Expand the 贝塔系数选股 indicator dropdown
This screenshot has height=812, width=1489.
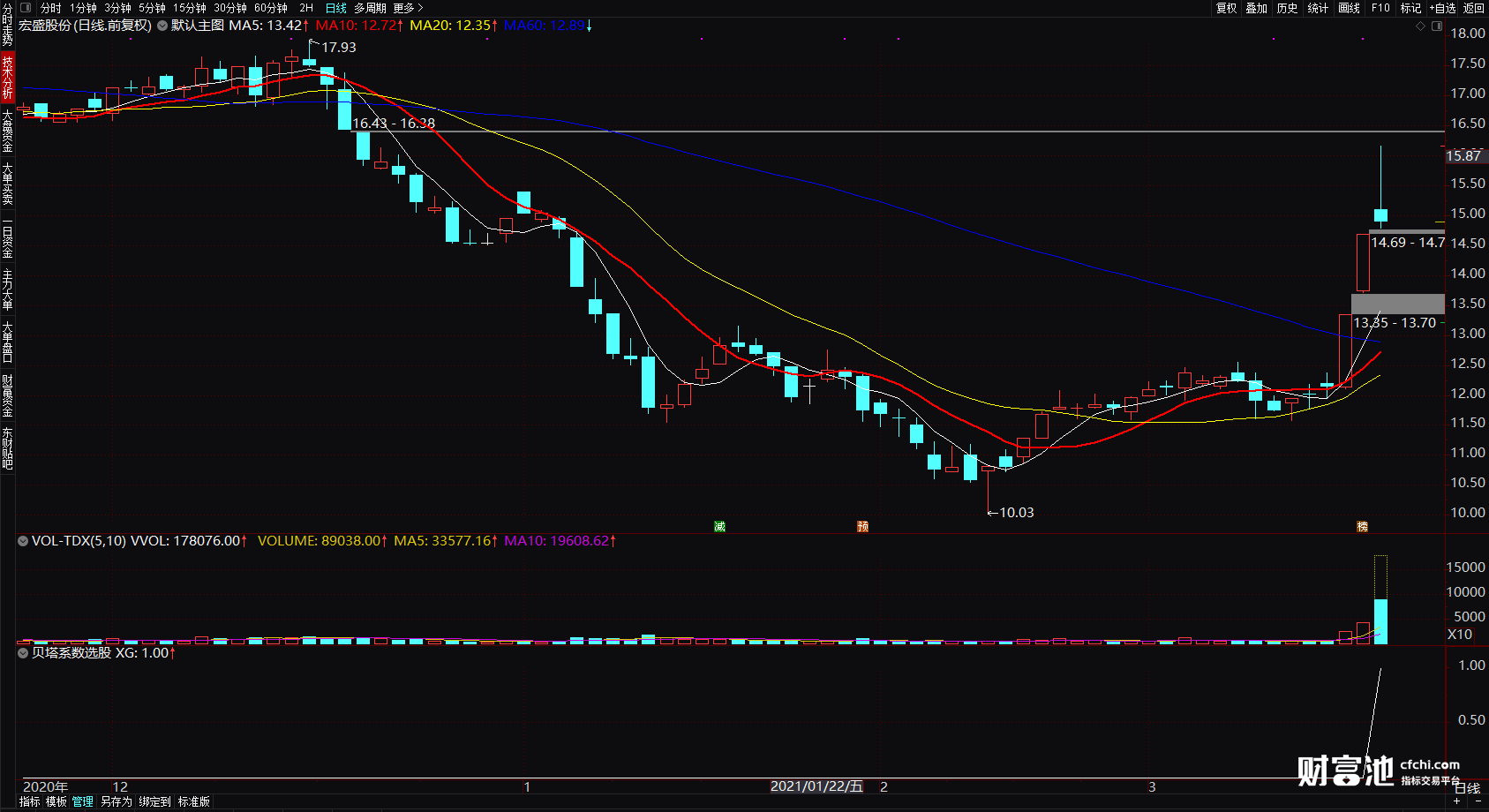(x=23, y=653)
